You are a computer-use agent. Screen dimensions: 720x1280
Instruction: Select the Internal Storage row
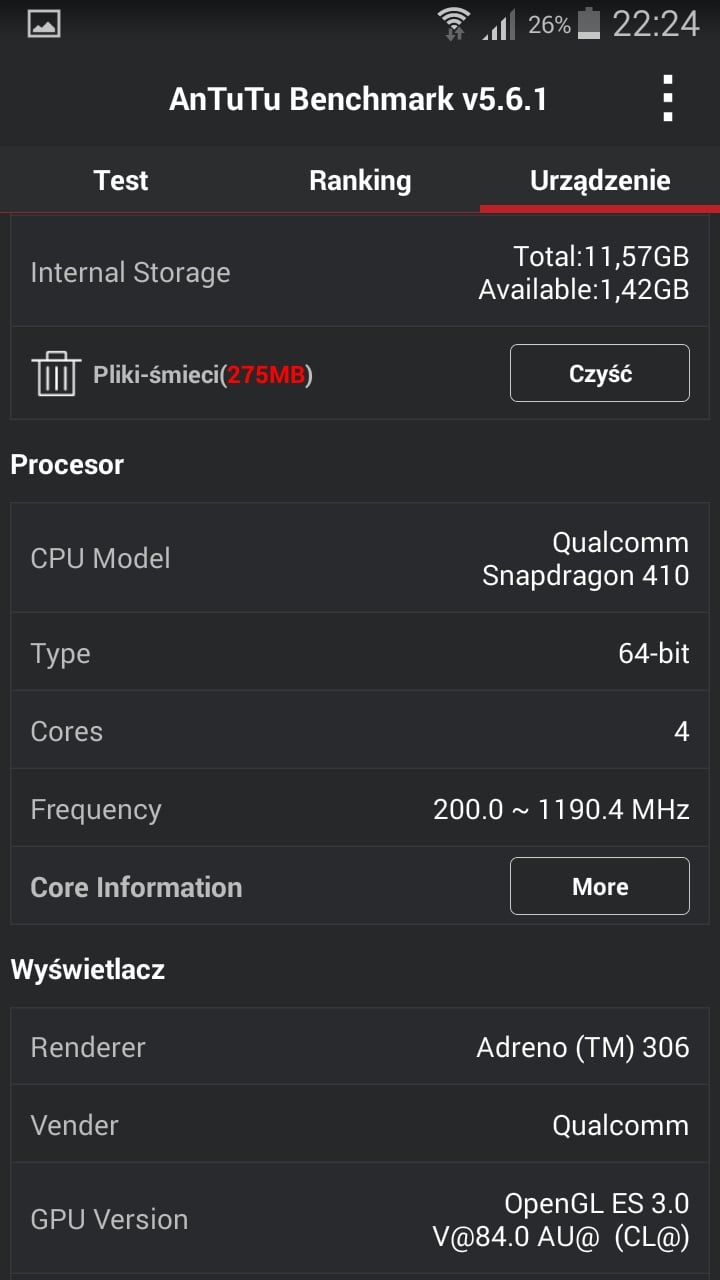point(360,272)
